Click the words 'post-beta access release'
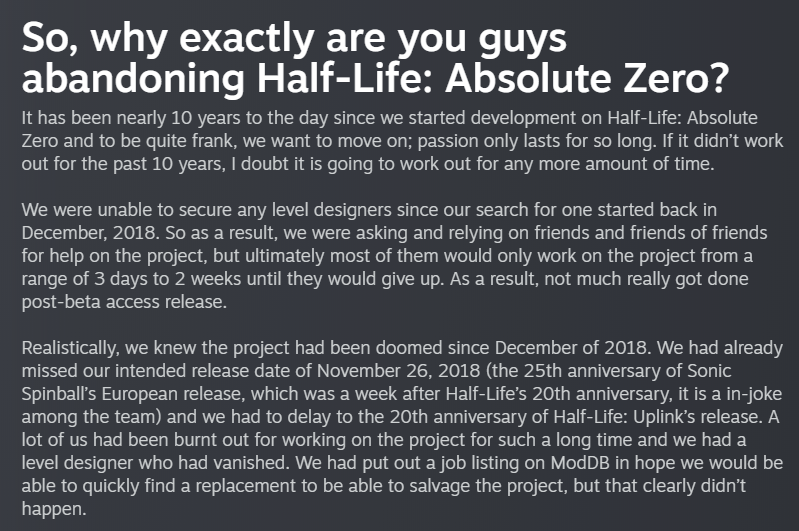This screenshot has height=531, width=799. point(123,302)
